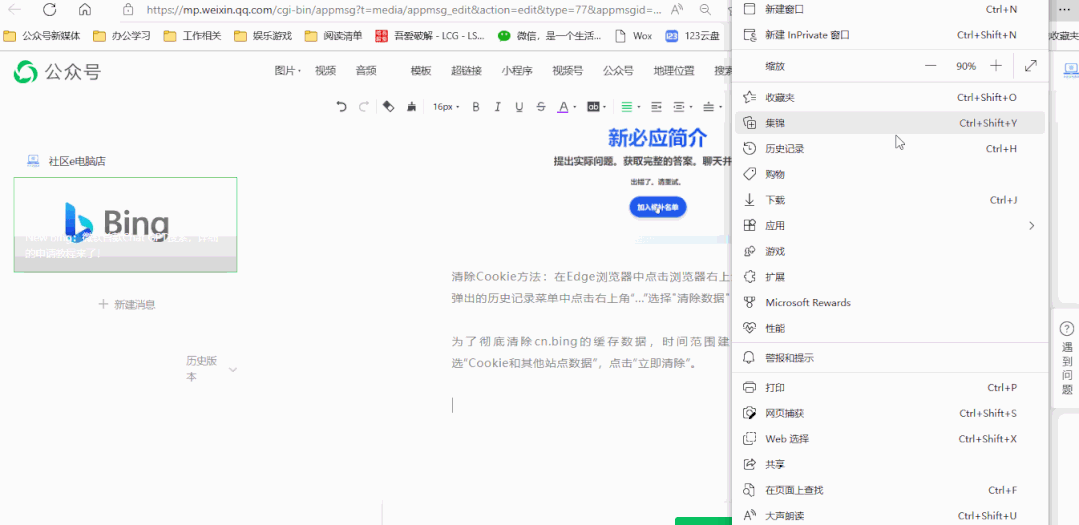Increase zoom with plus button
Viewport: 1079px width, 525px height.
(996, 66)
